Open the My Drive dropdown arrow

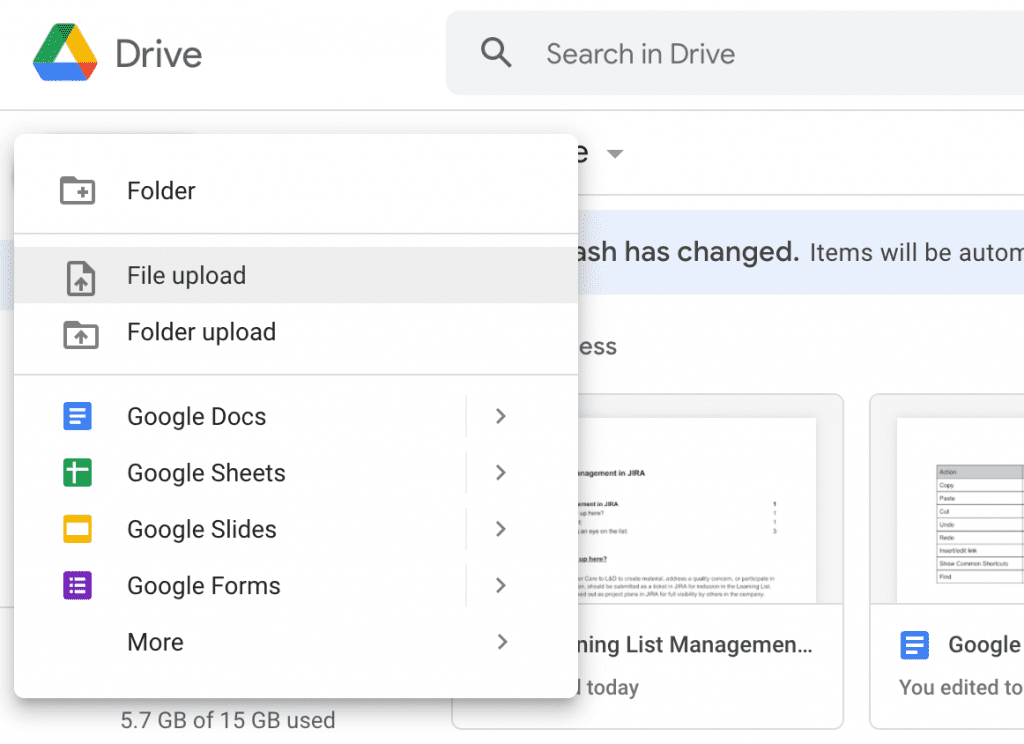pyautogui.click(x=615, y=154)
